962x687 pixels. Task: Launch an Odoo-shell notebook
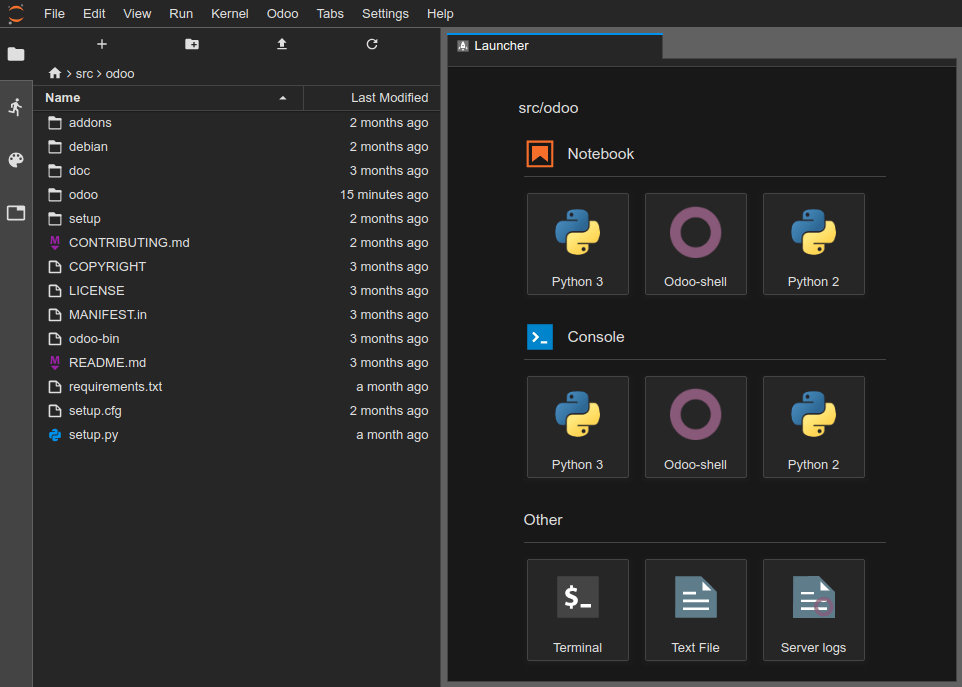coord(695,244)
